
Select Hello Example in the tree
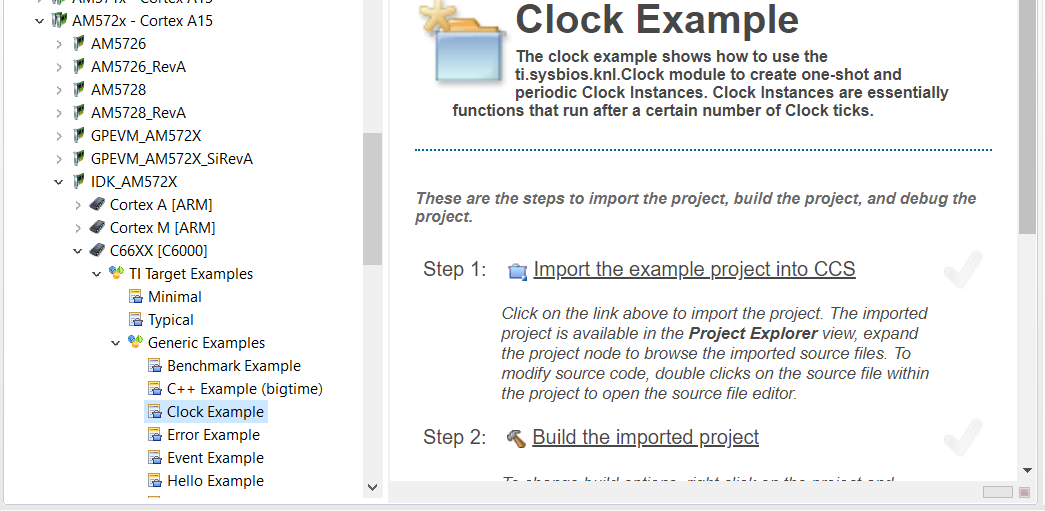[215, 481]
